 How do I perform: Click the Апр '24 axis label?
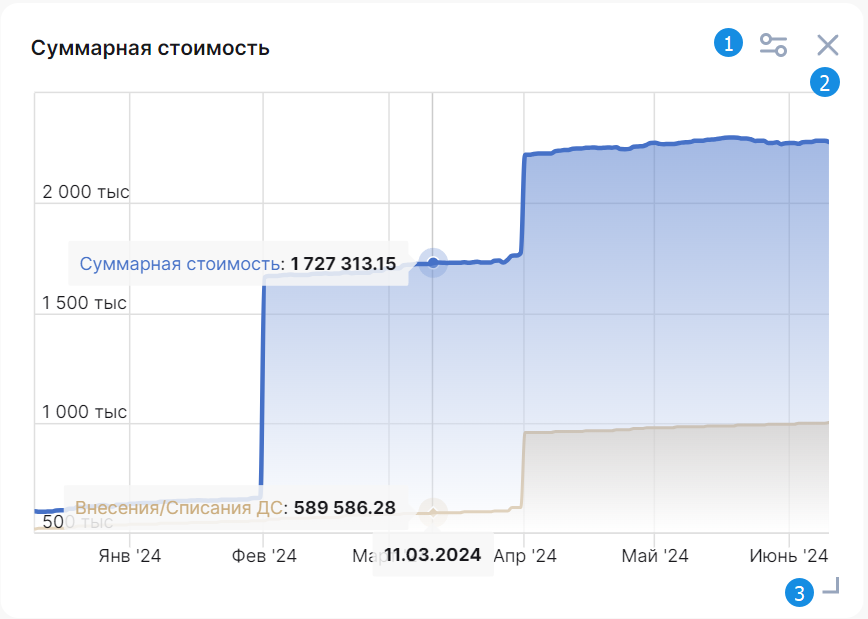pyautogui.click(x=525, y=555)
